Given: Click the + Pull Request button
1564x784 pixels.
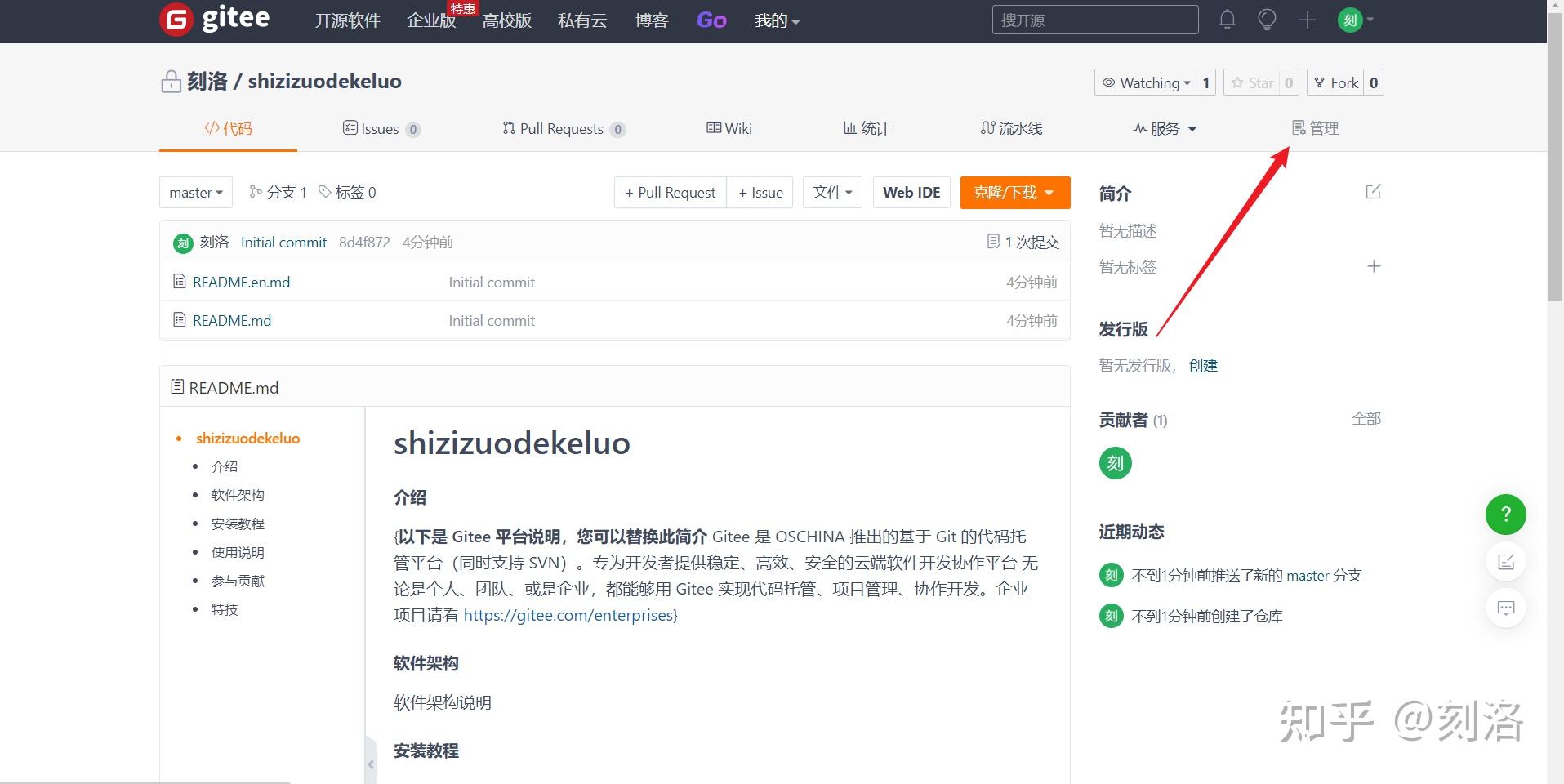Looking at the screenshot, I should (670, 193).
